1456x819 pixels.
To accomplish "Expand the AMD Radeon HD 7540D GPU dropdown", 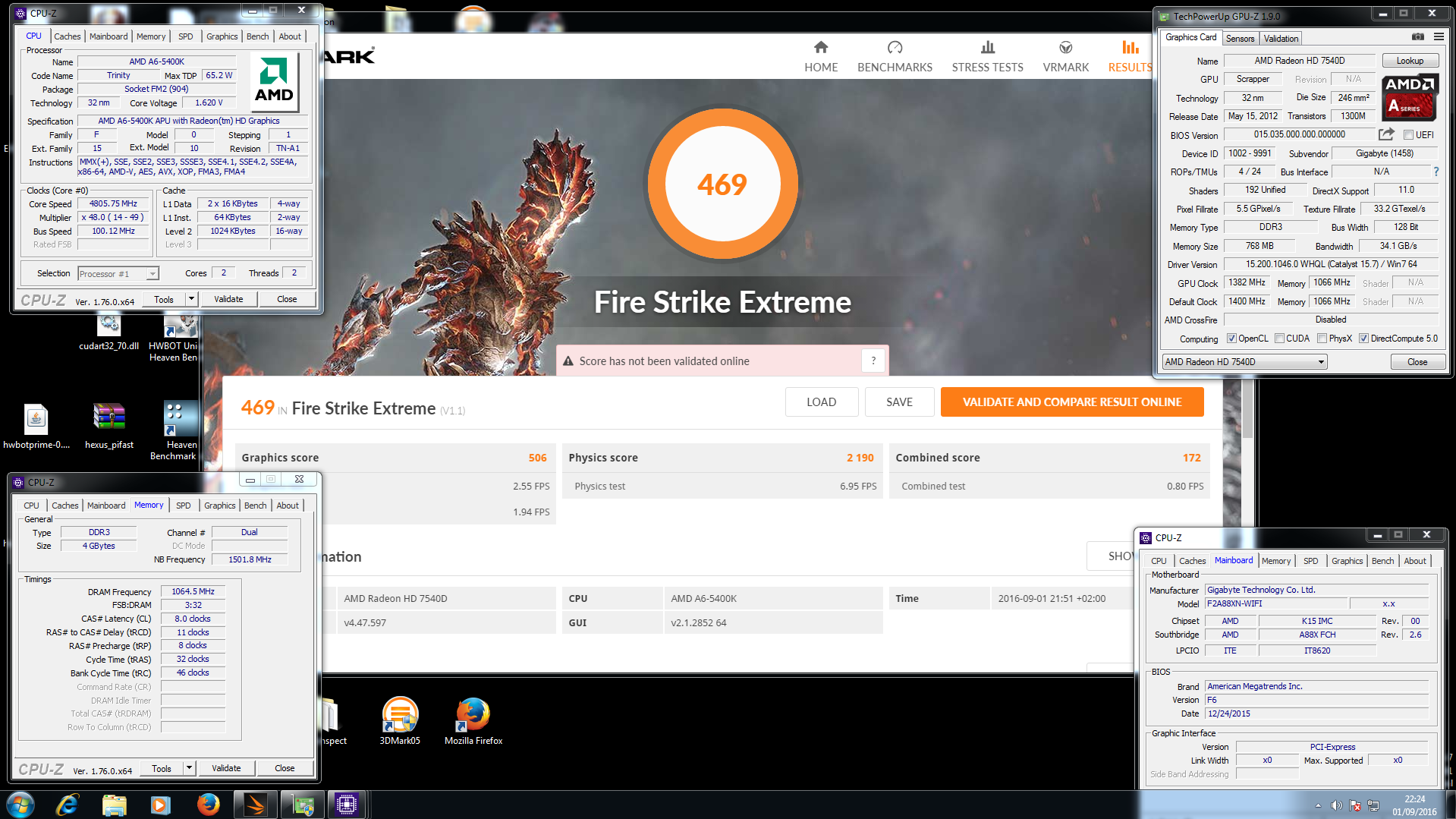I will point(1321,362).
